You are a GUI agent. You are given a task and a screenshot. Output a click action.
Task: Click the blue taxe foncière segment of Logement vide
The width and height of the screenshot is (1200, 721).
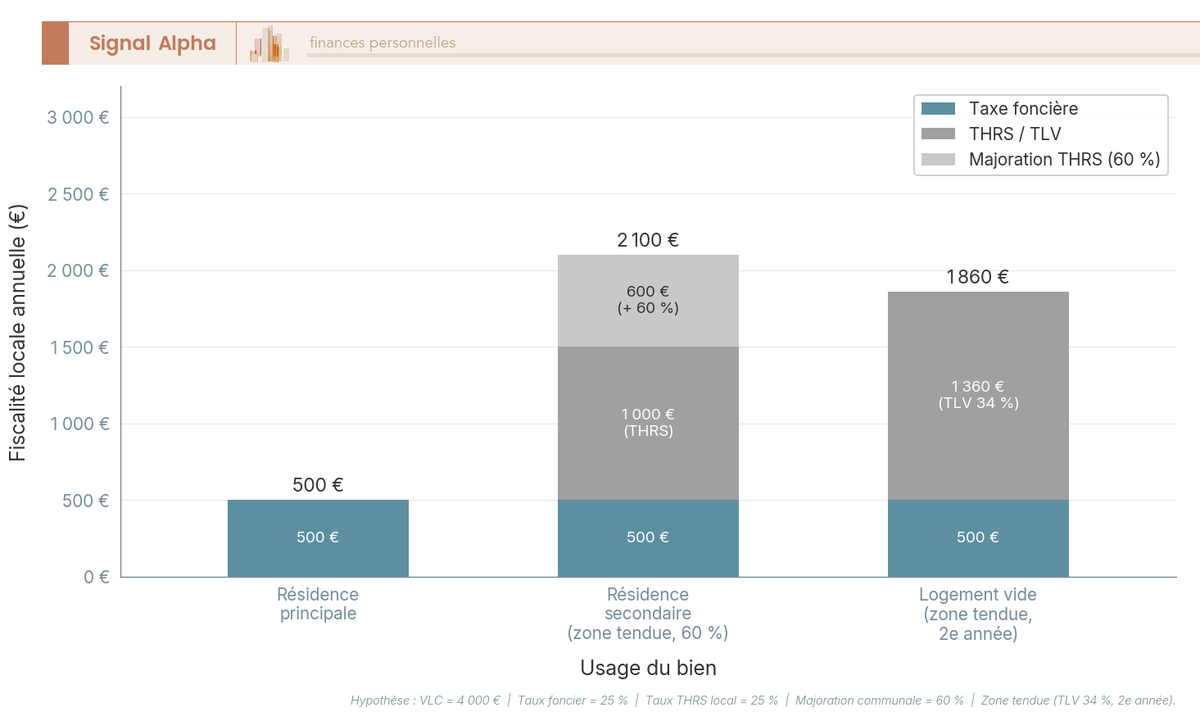[978, 538]
